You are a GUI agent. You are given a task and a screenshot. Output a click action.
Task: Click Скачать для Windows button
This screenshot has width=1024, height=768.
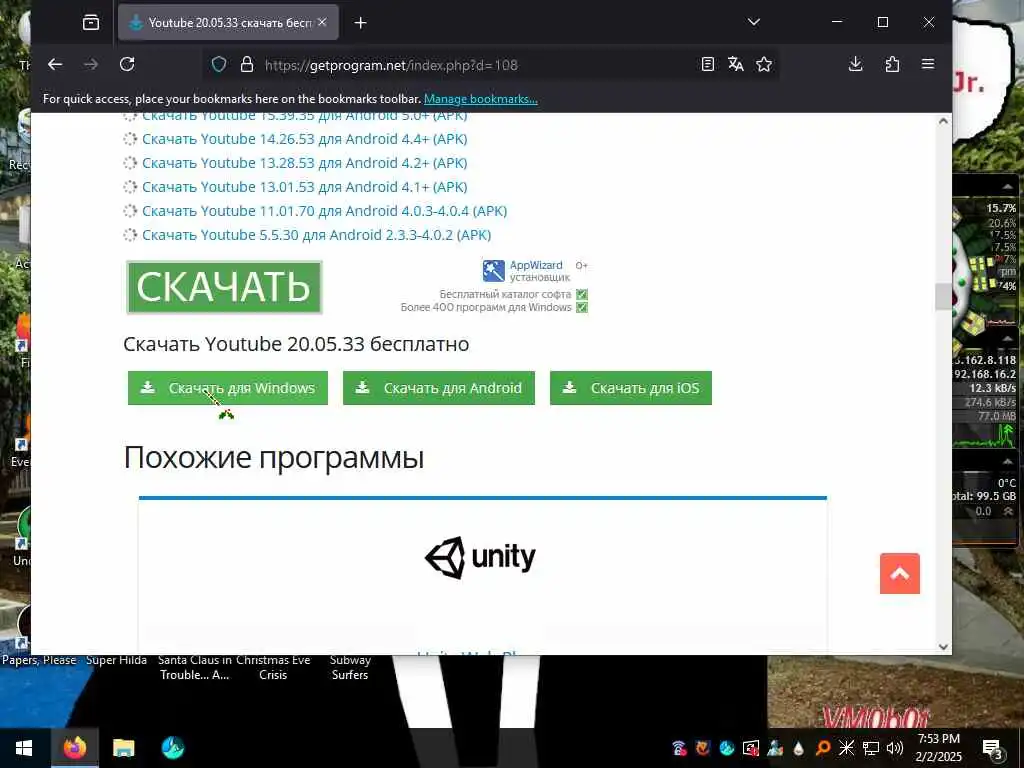228,388
